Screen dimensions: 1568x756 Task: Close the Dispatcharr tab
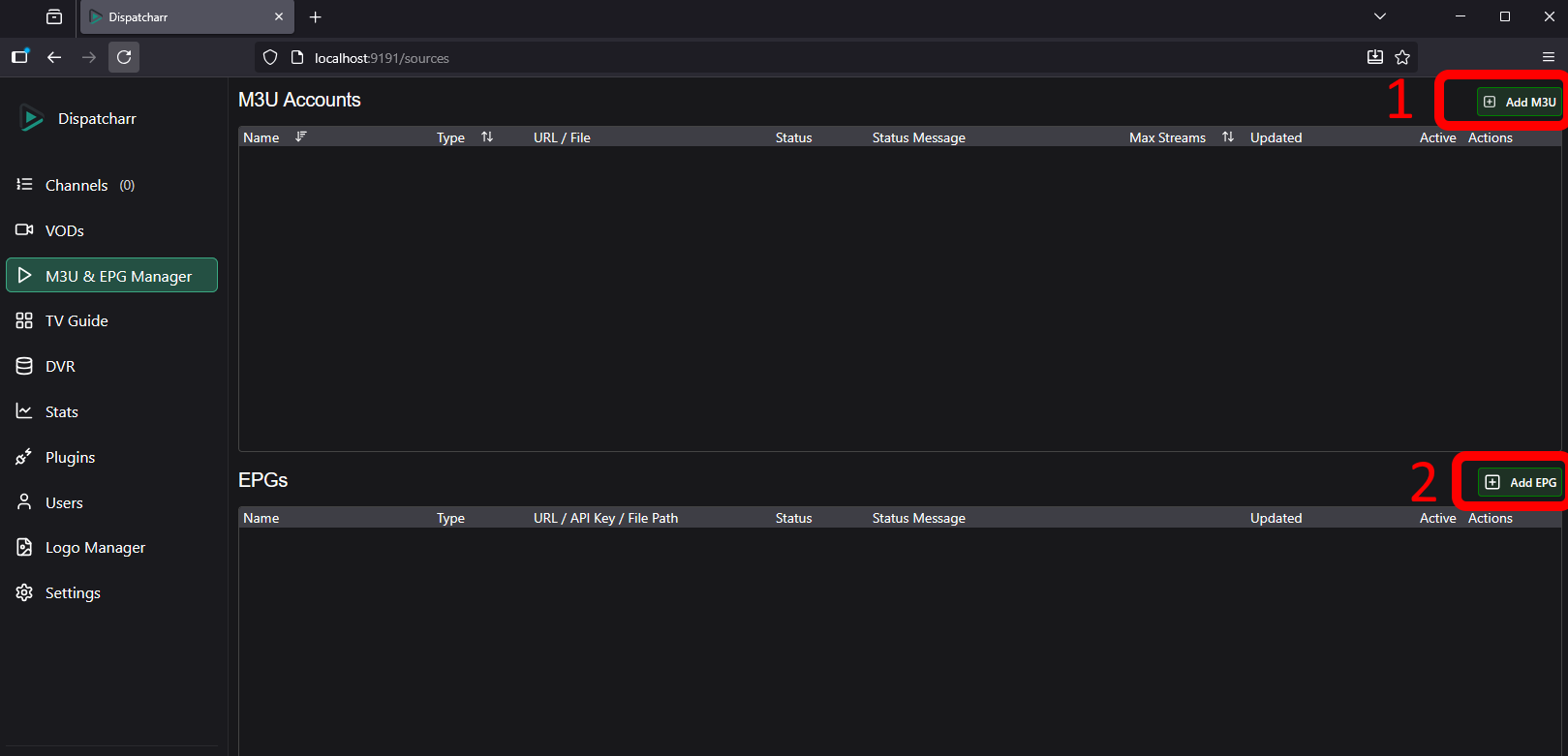coord(279,17)
